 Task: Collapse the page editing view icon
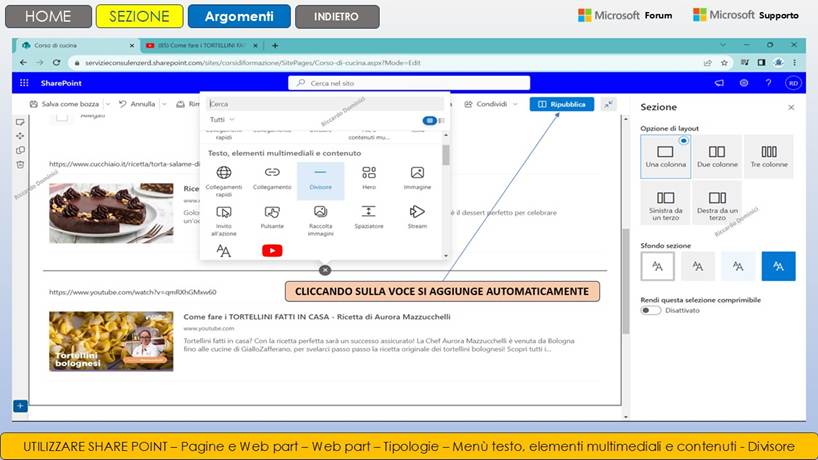click(x=609, y=104)
